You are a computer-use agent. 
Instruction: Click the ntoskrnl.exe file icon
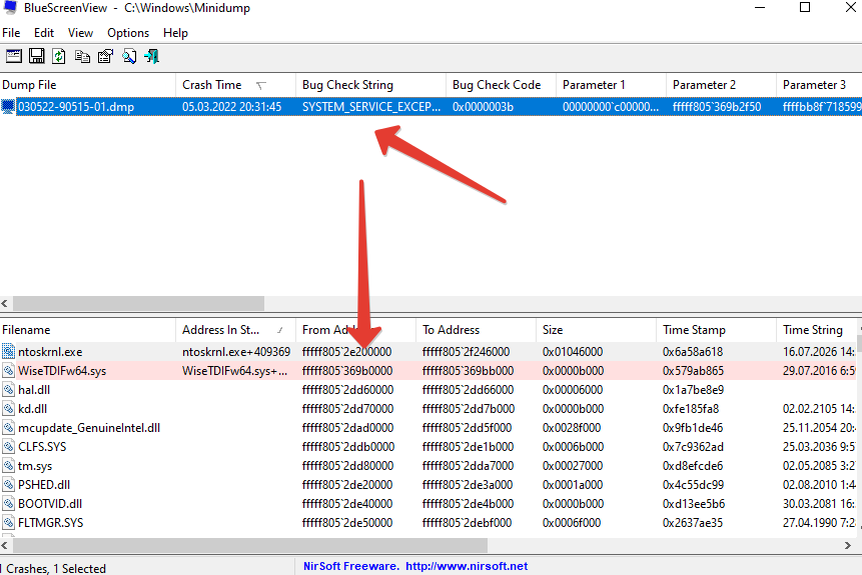[8, 351]
